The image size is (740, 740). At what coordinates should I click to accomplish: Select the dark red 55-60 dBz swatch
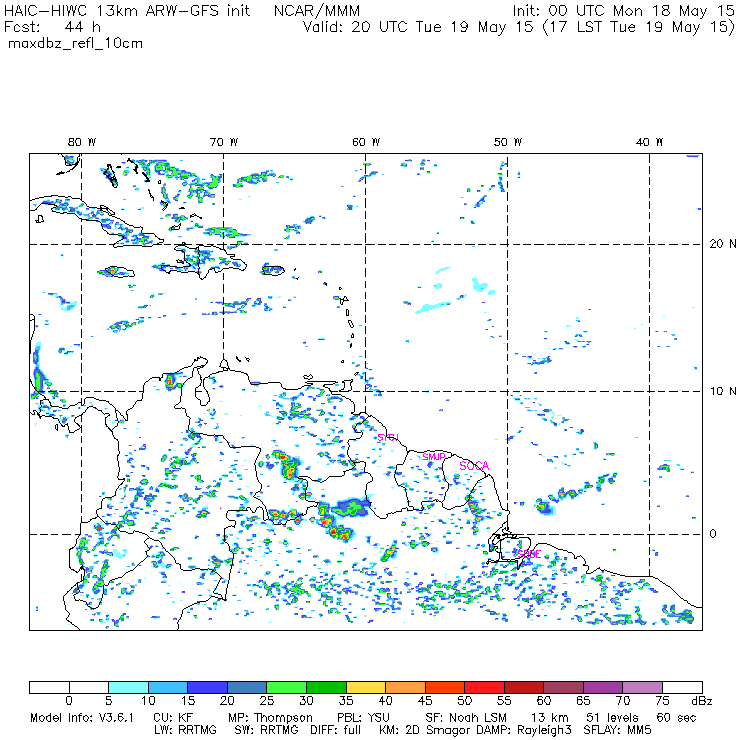click(x=524, y=687)
